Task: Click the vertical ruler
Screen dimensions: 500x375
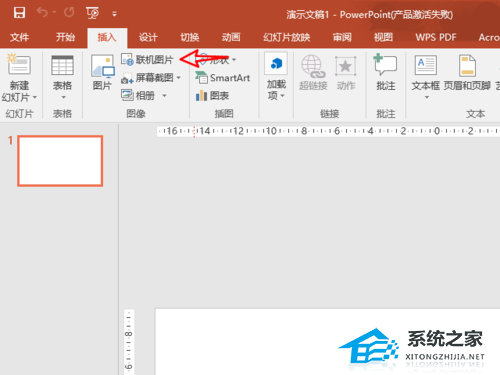Action: (129, 342)
